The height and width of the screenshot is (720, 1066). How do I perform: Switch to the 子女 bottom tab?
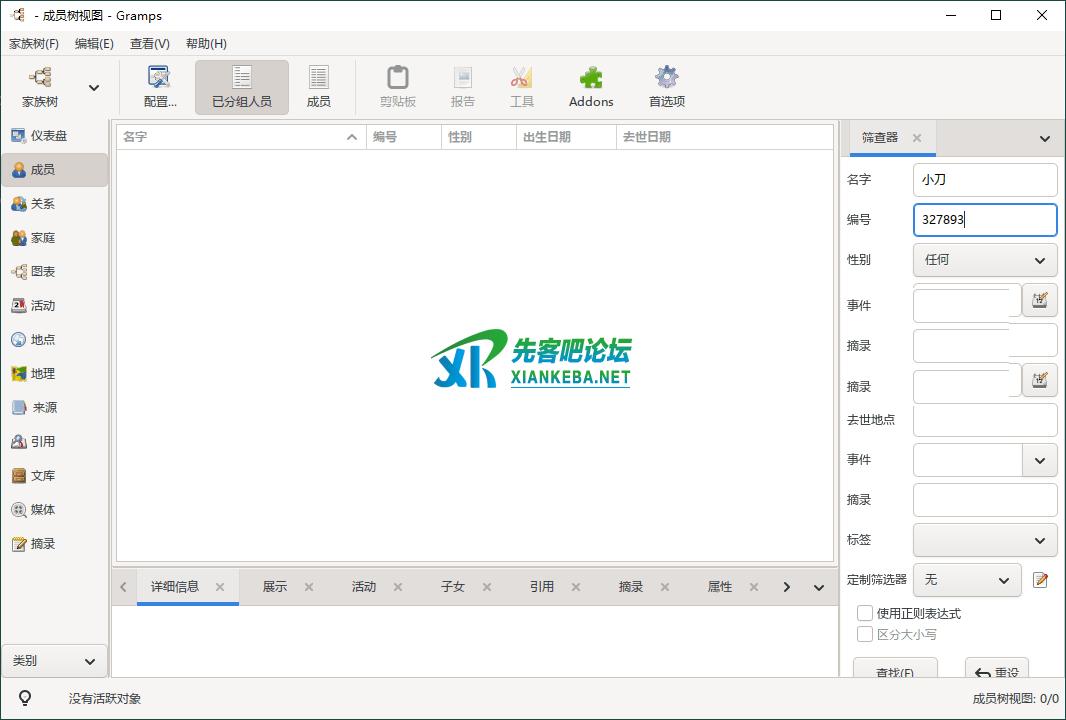[x=453, y=587]
